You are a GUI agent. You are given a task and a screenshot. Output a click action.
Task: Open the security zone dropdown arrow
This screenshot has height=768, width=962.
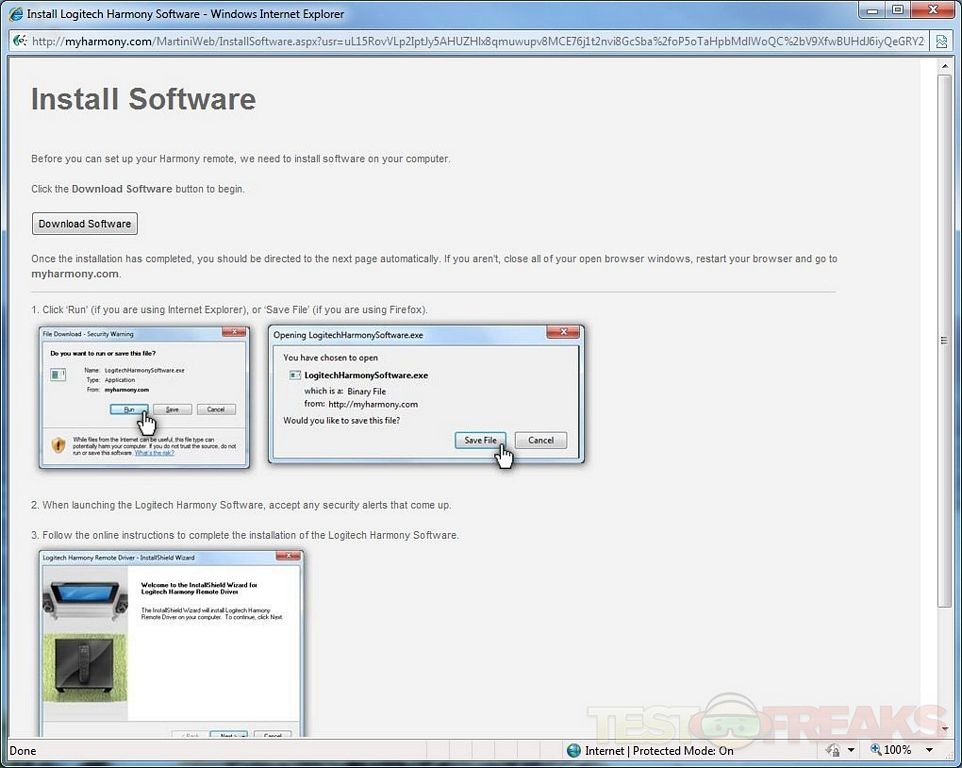pyautogui.click(x=851, y=750)
